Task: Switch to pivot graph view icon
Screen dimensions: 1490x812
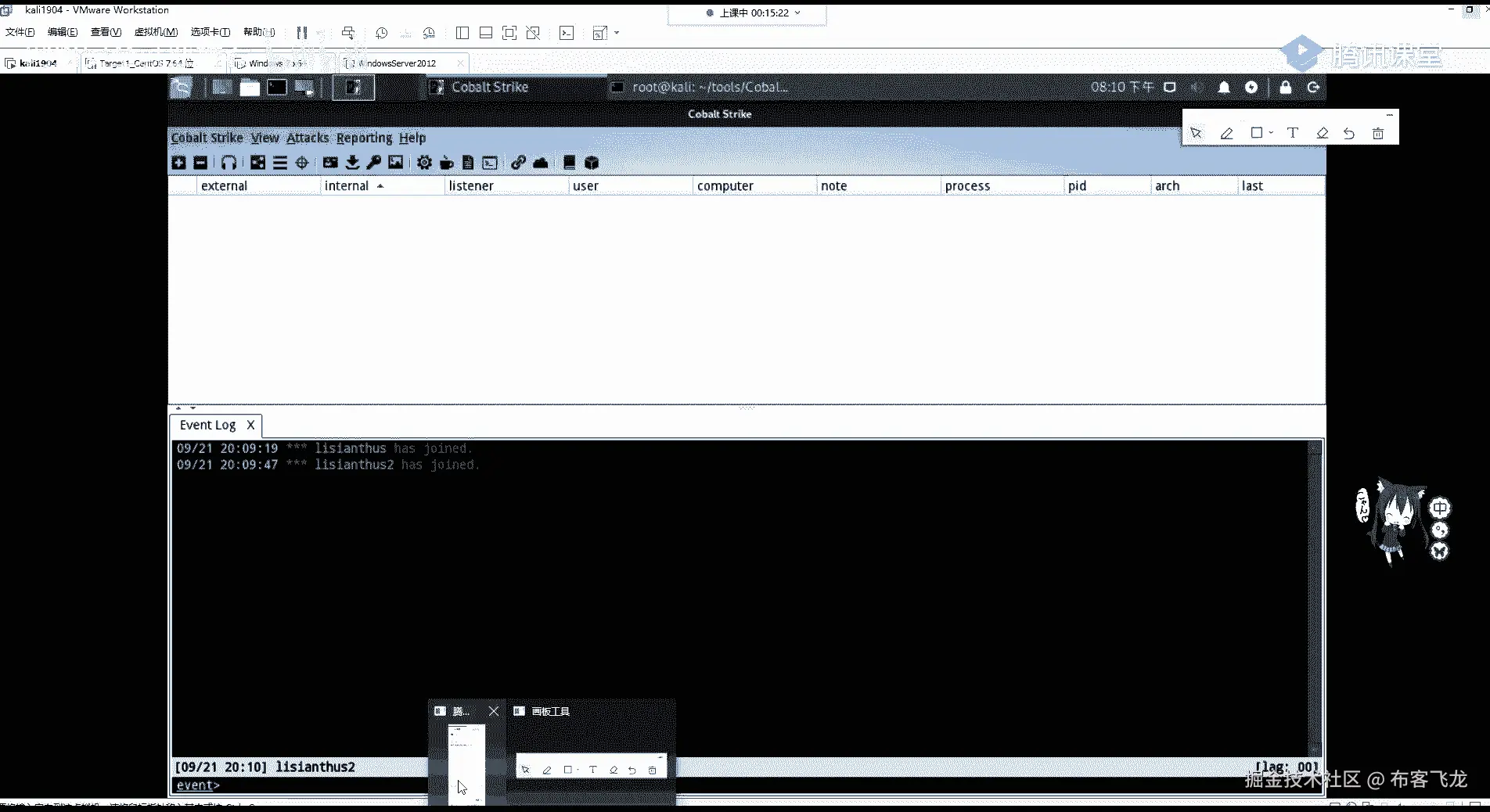Action: [x=257, y=163]
